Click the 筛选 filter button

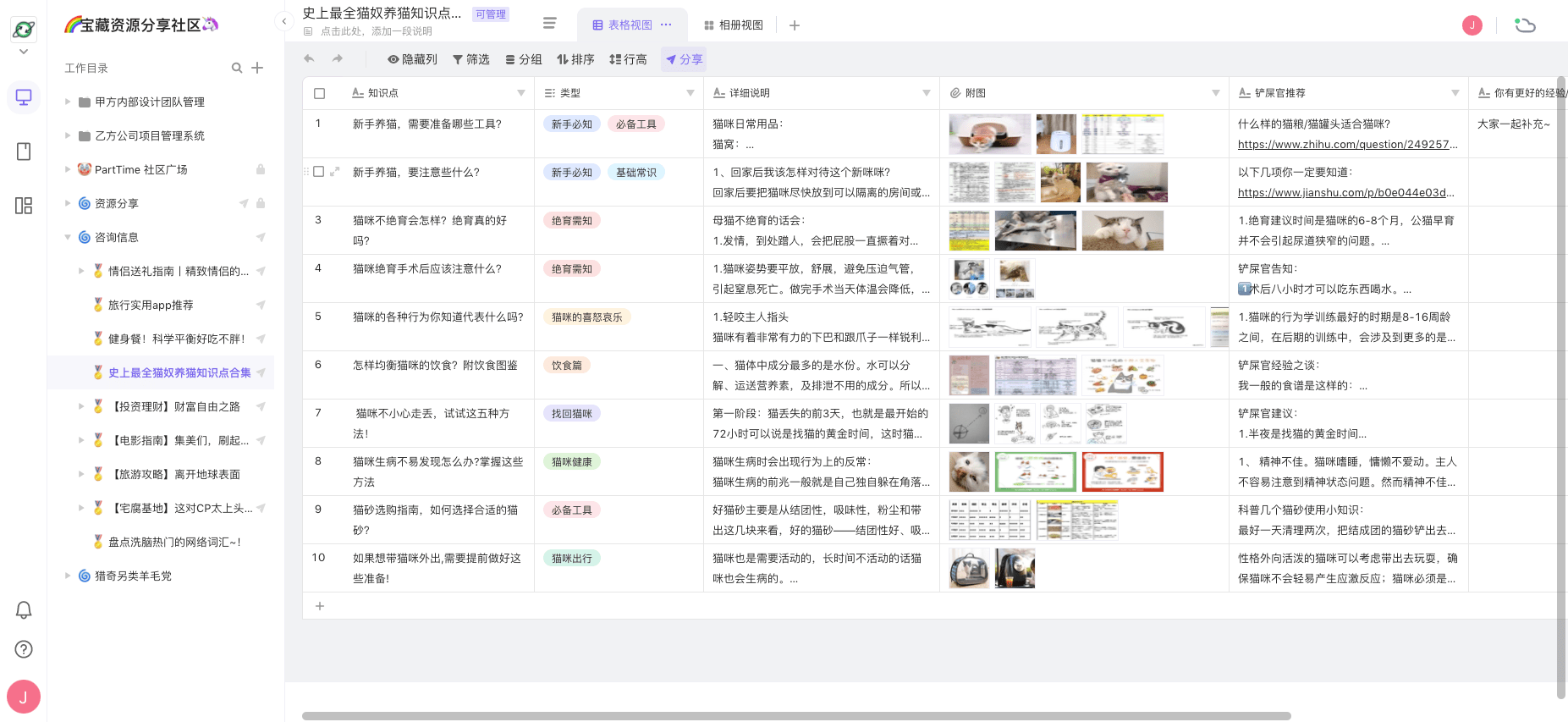(471, 59)
